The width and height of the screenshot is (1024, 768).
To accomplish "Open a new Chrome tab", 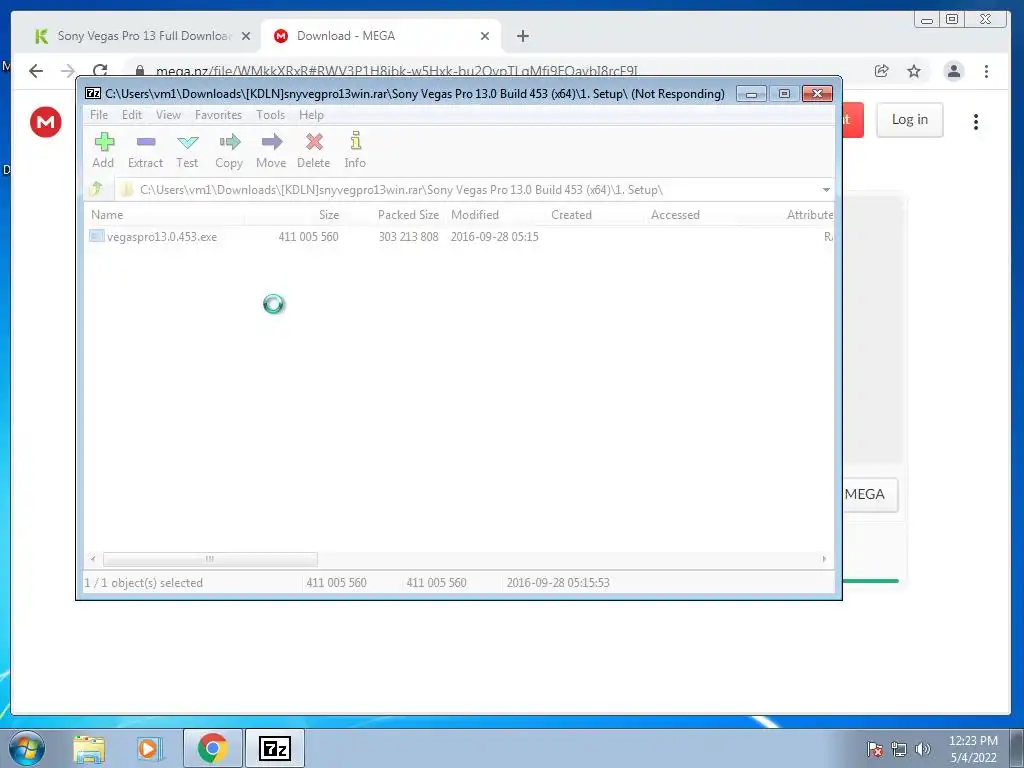I will coord(522,36).
